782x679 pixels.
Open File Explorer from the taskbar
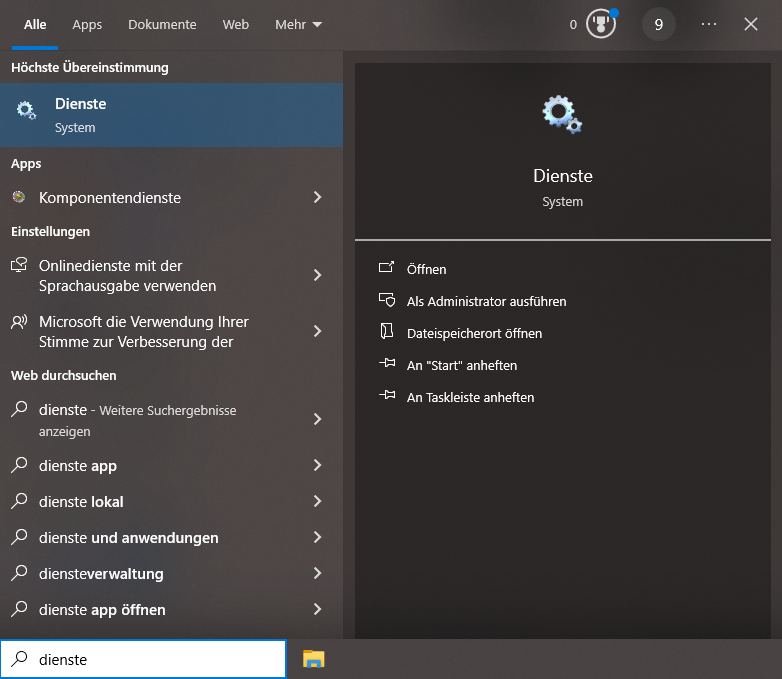coord(314,658)
